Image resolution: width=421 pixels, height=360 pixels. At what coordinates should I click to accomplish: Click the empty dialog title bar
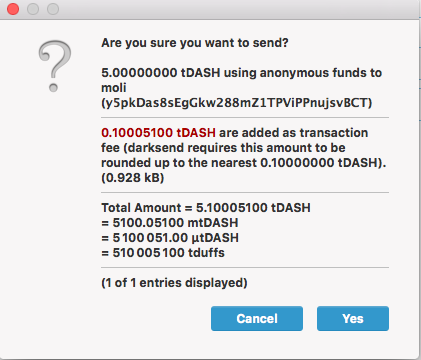click(233, 9)
